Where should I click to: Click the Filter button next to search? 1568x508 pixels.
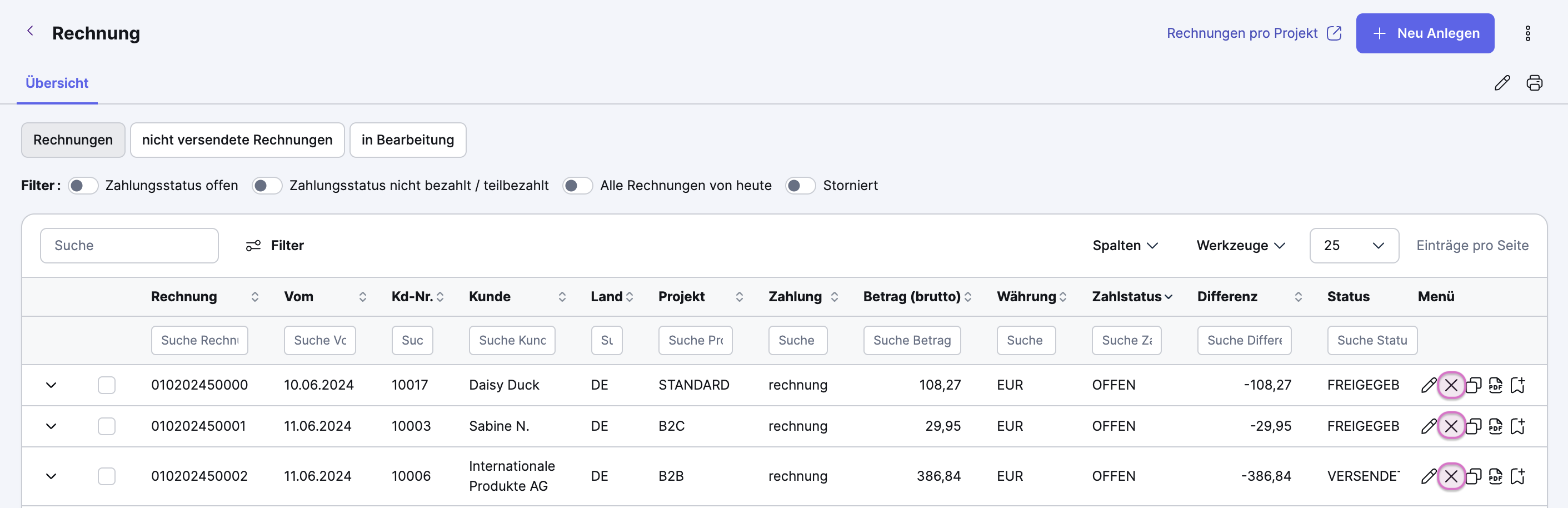[x=274, y=246]
